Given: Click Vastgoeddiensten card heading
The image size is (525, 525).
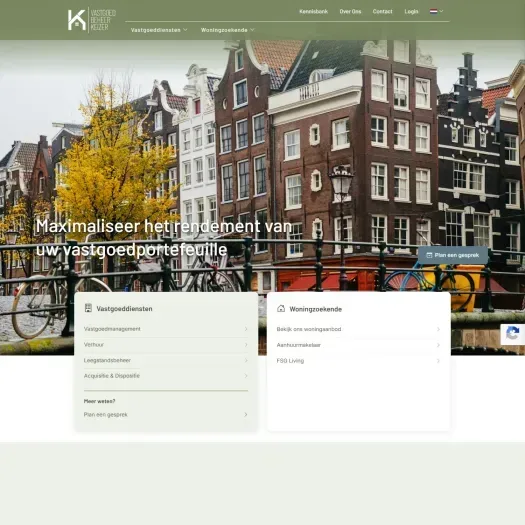Looking at the screenshot, I should pyautogui.click(x=124, y=309).
